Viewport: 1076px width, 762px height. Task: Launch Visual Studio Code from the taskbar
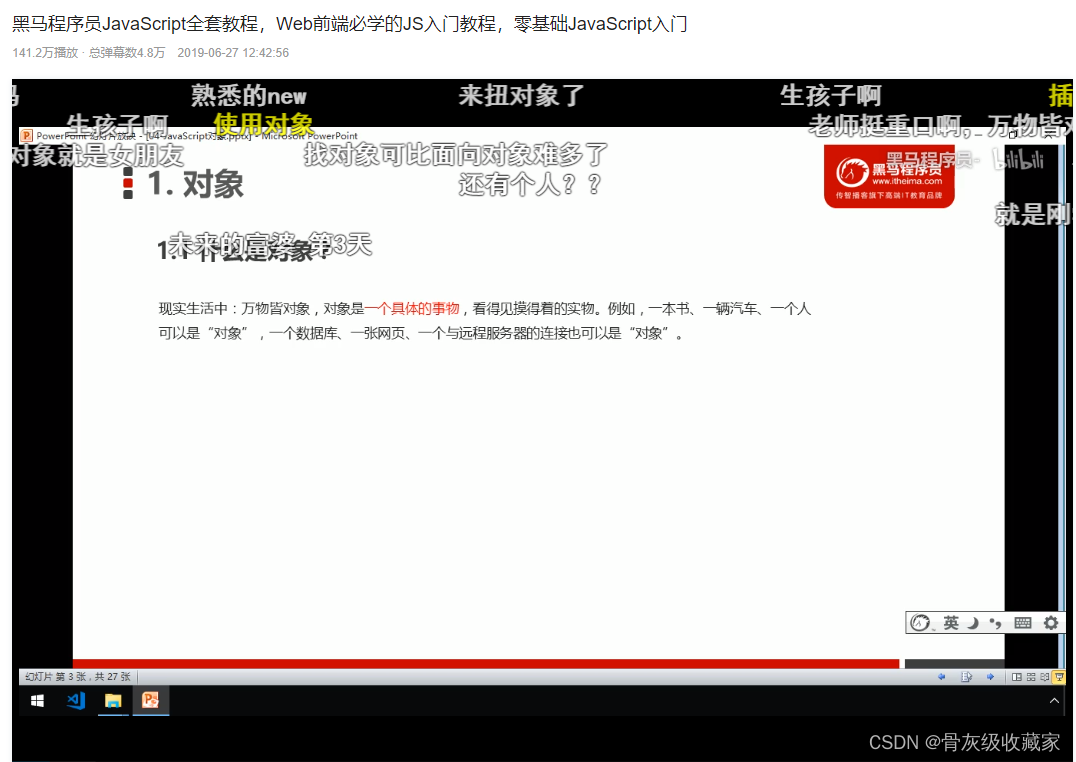[76, 700]
